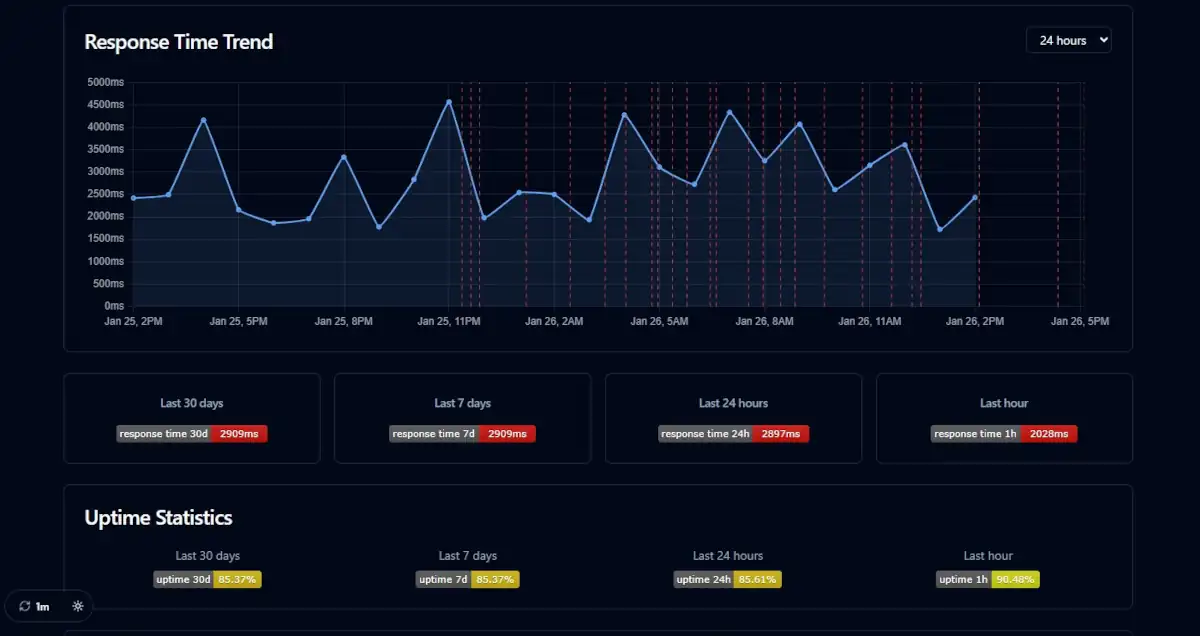Screen dimensions: 1200x636
Task: Open the uptime 24h badge
Action: (728, 579)
